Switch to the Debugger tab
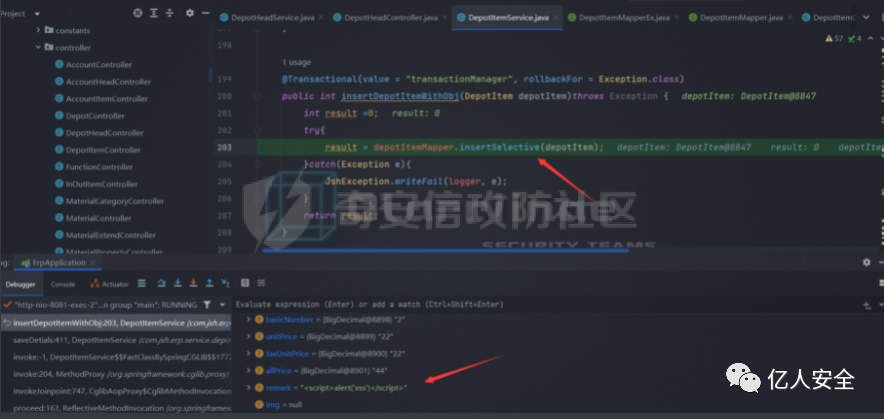Viewport: 884px width, 419px height. tap(21, 284)
